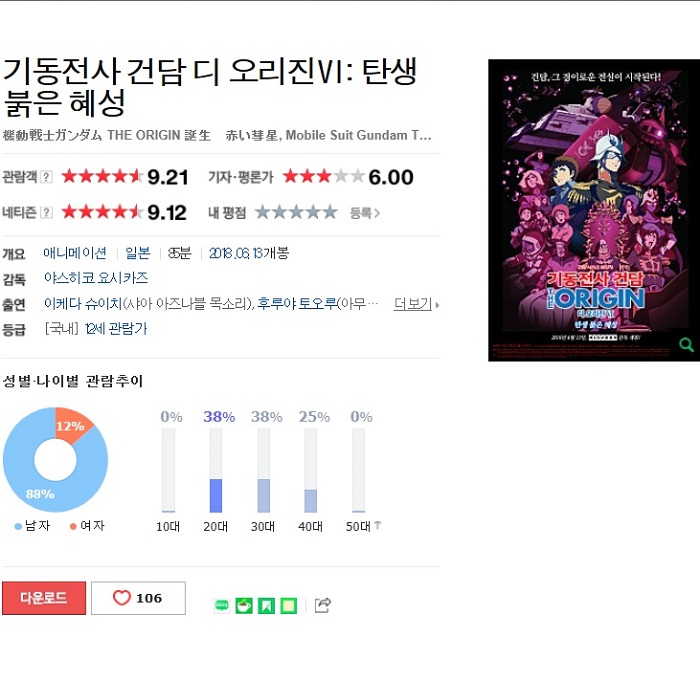Viewport: 700px width, 680px height.
Task: Click the 다운로드 button
Action: click(44, 598)
